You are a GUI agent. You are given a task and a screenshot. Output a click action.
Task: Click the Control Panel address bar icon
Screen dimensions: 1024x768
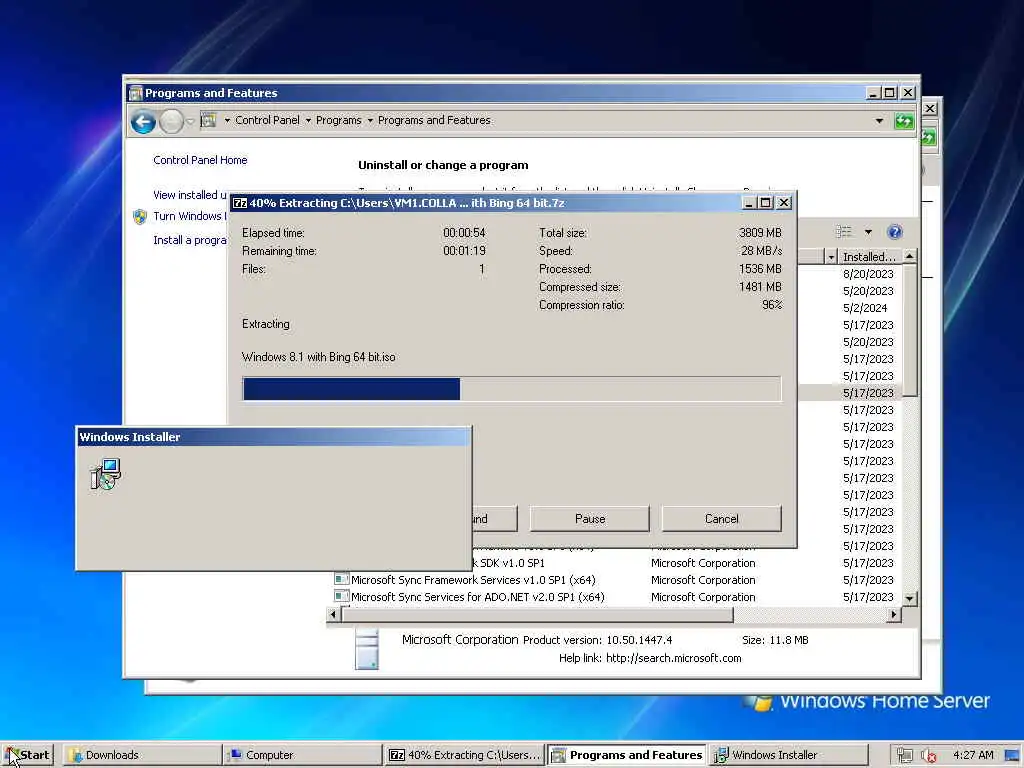click(x=208, y=120)
